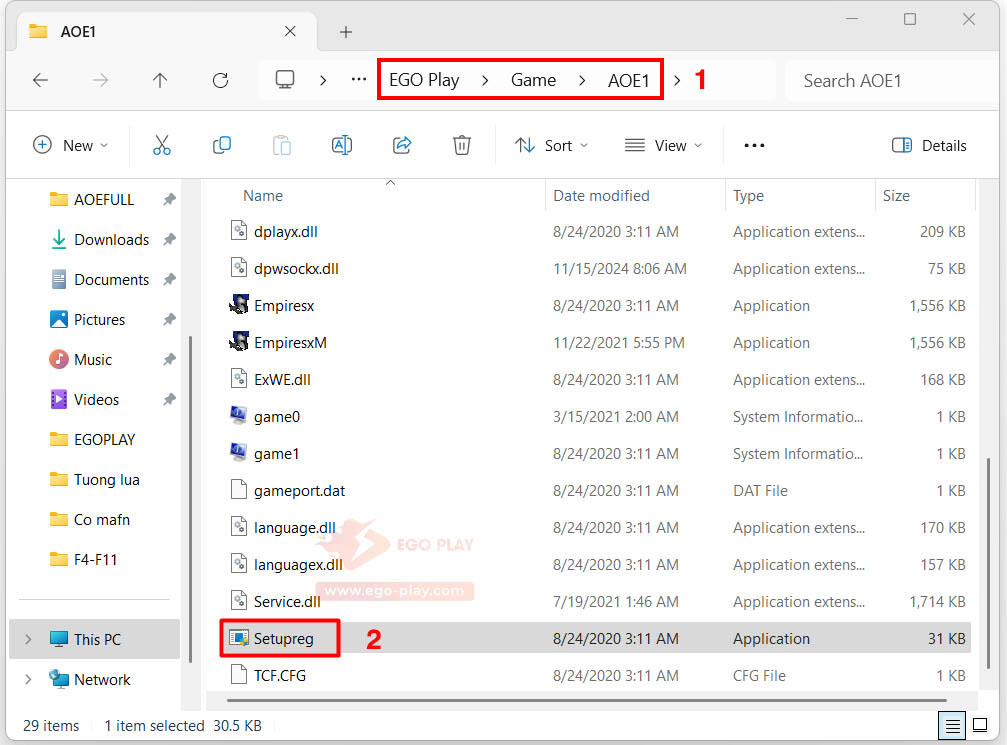Select the Setupreg application
This screenshot has height=745, width=1007.
click(x=283, y=639)
